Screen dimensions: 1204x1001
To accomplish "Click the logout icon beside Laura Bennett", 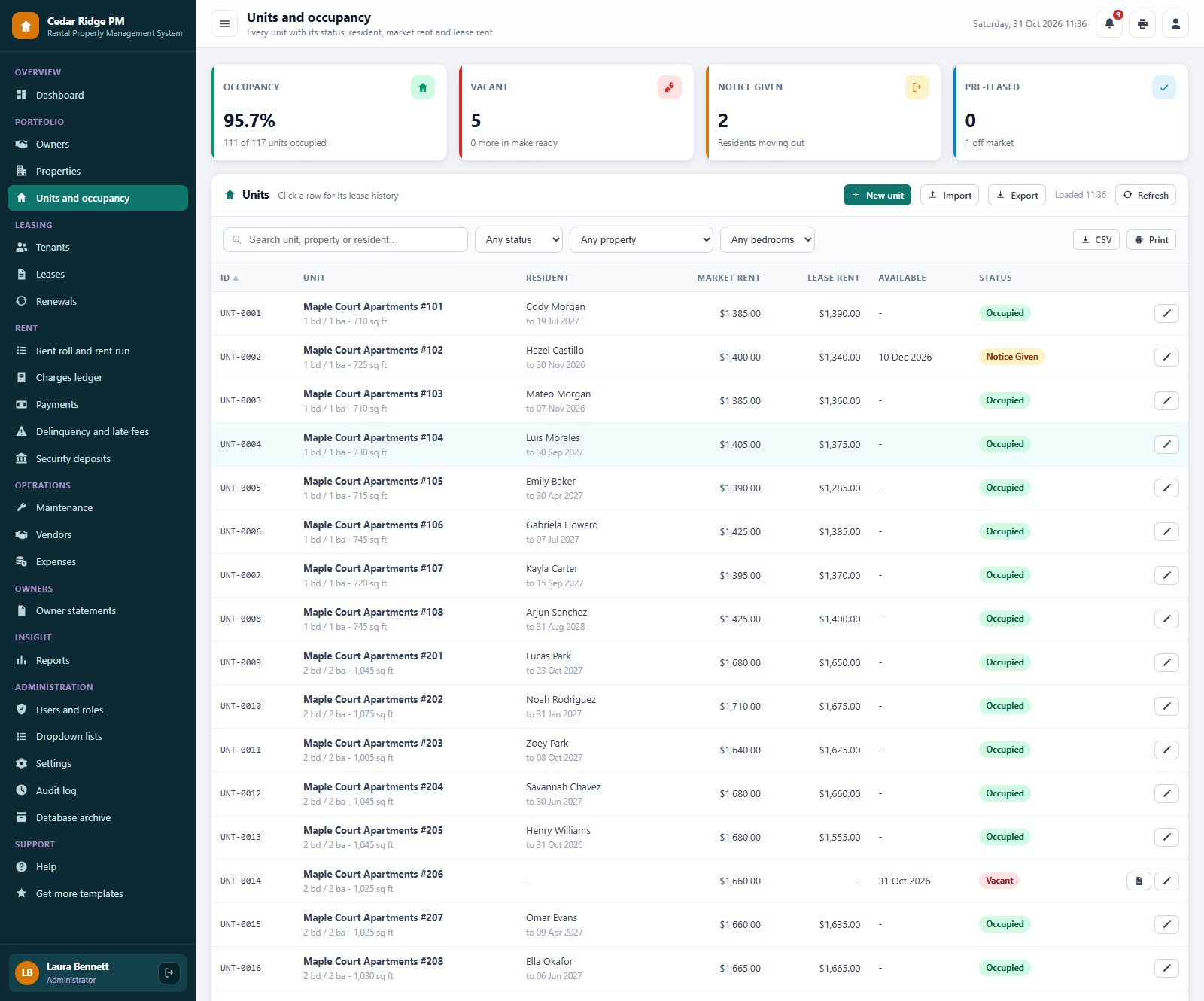I will (169, 972).
